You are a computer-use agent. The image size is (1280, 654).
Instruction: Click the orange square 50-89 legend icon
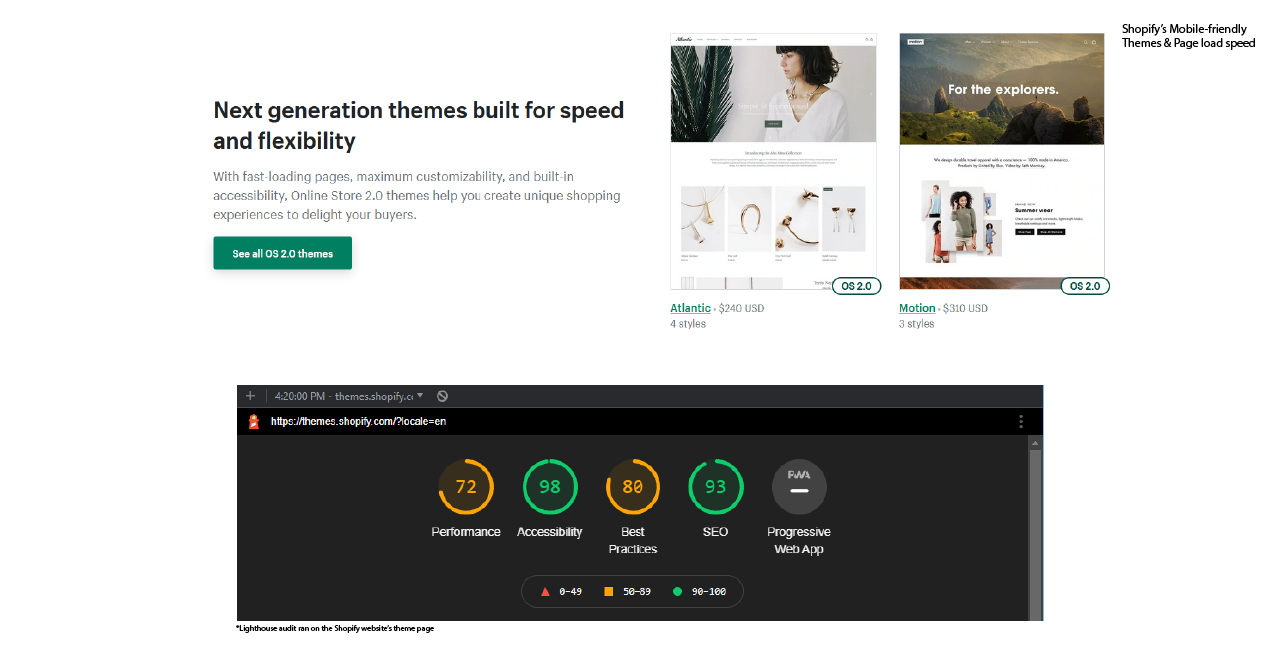(x=608, y=592)
